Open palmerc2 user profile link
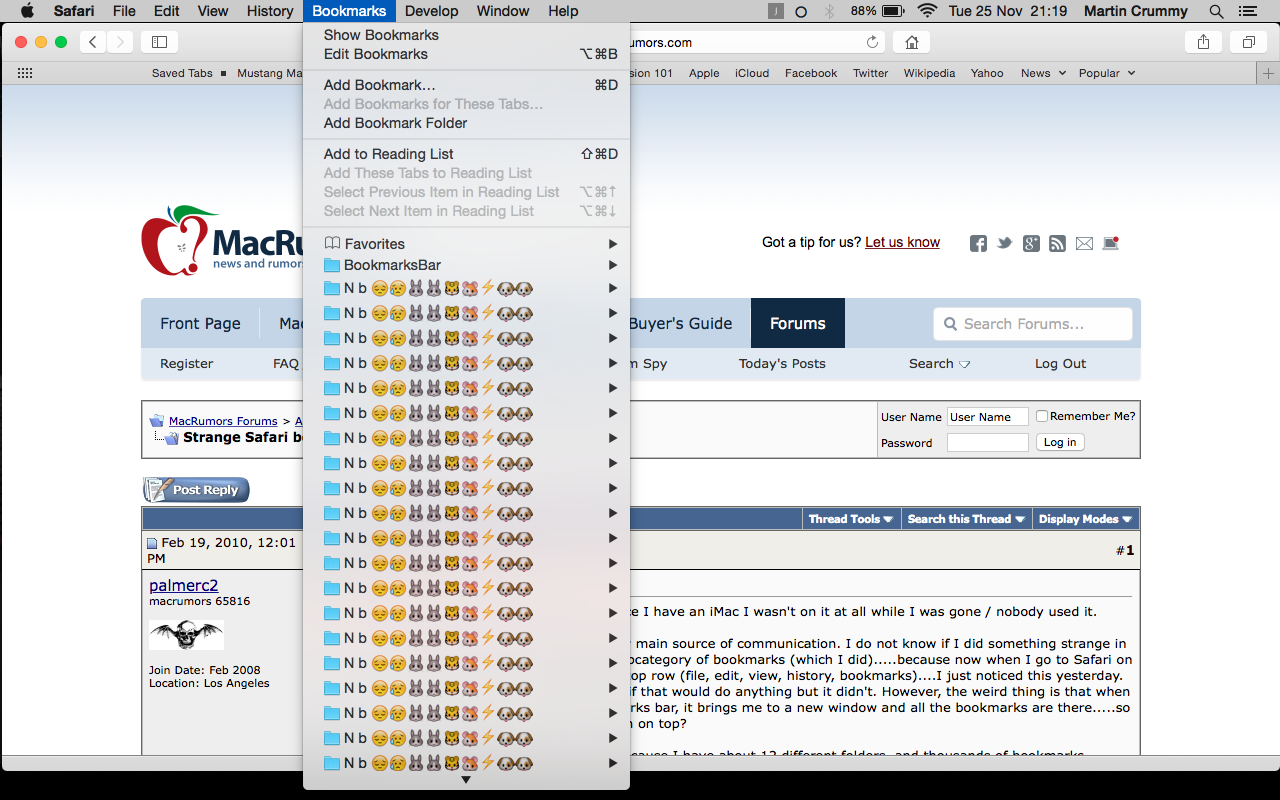 [184, 585]
